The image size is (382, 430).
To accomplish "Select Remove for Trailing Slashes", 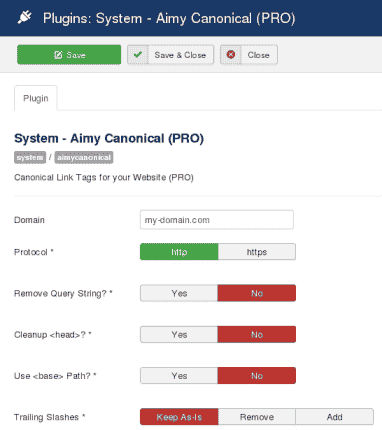I will click(x=257, y=417).
